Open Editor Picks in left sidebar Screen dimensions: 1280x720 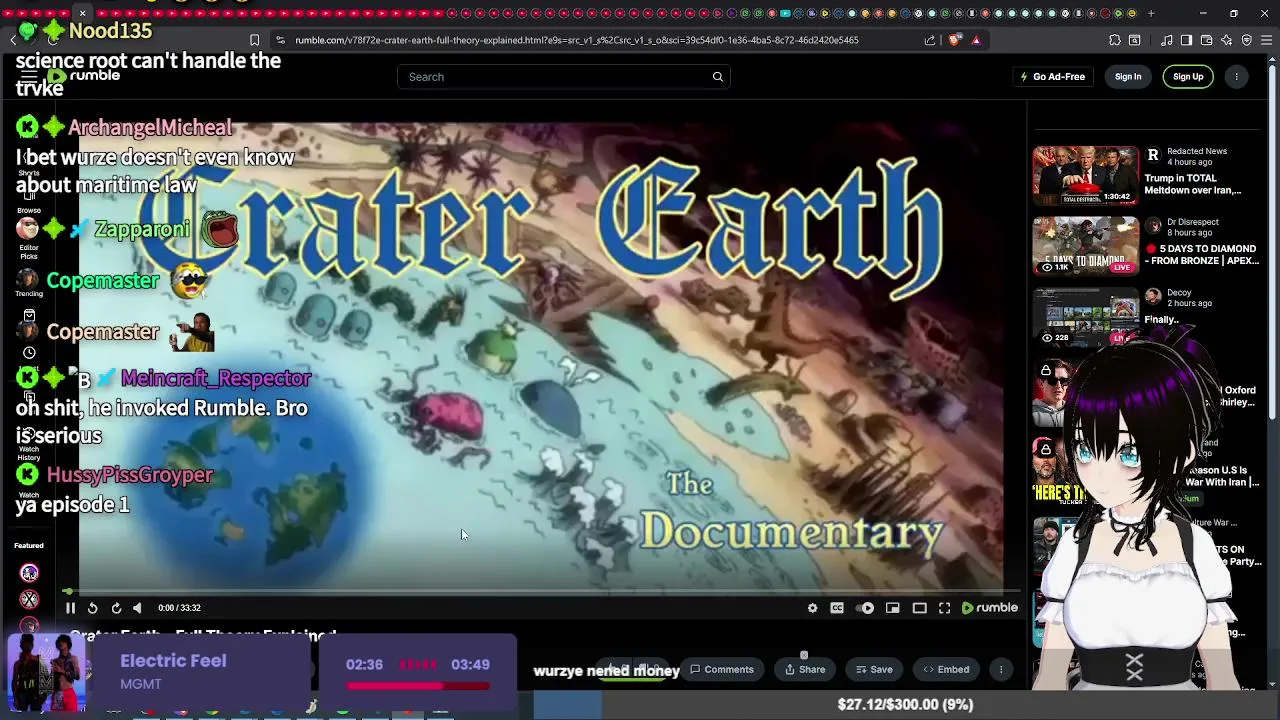(29, 236)
